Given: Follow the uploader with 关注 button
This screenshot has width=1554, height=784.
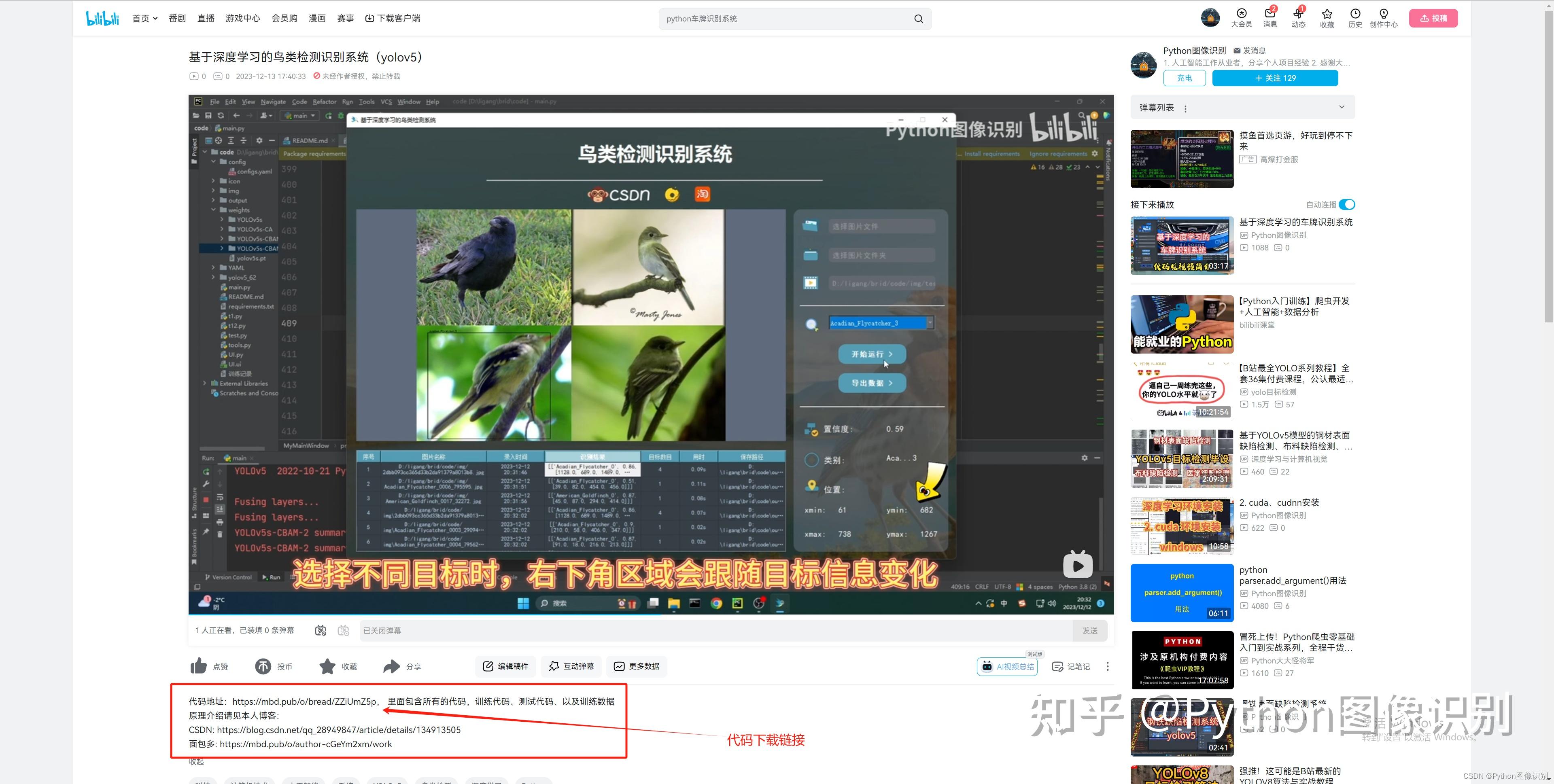Looking at the screenshot, I should pos(1275,78).
